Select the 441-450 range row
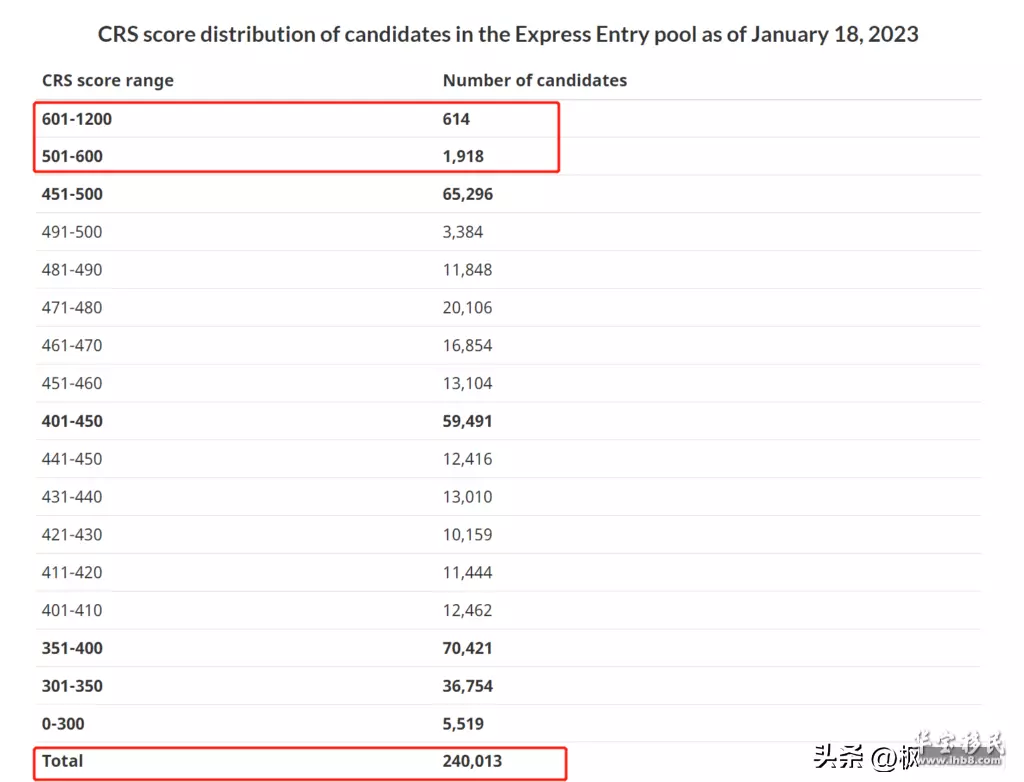 pos(508,459)
